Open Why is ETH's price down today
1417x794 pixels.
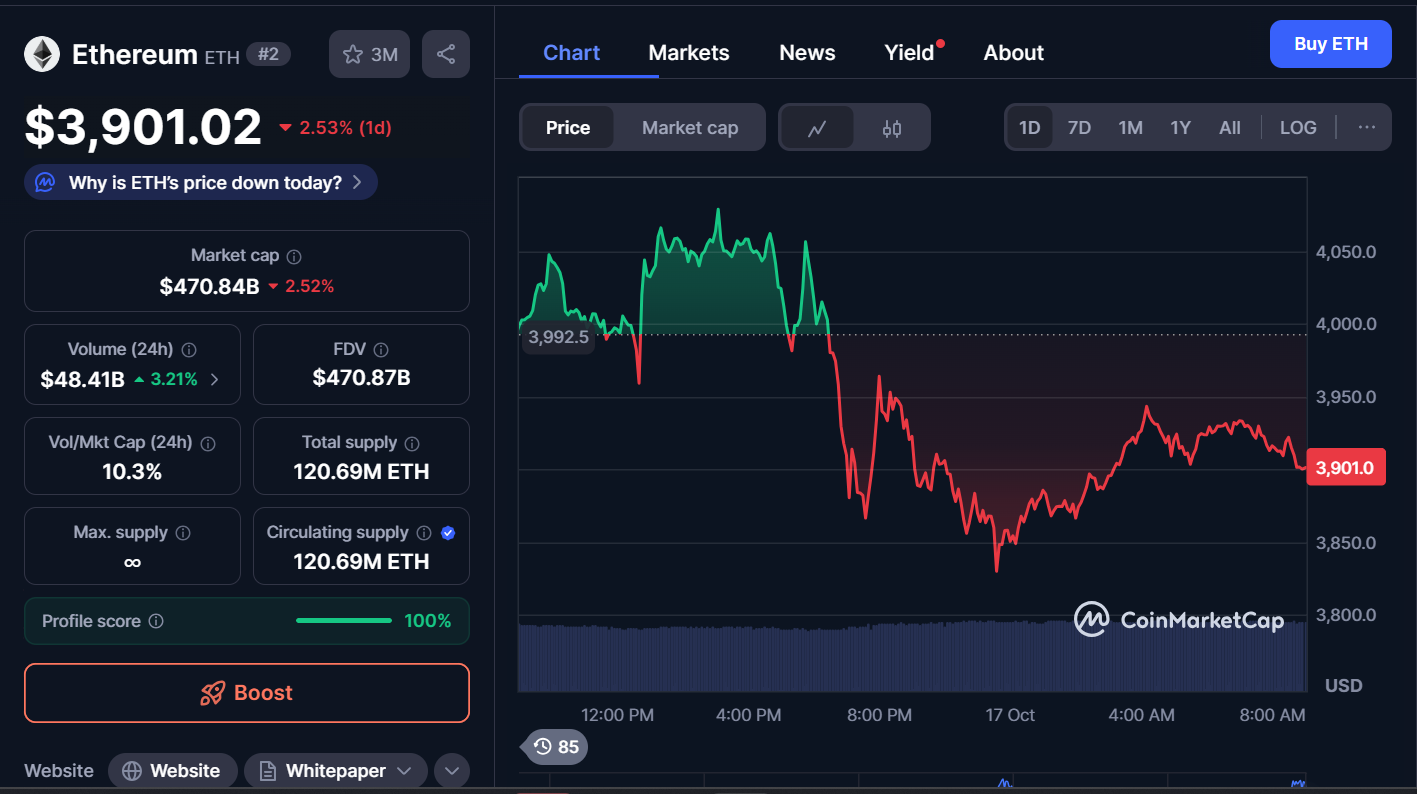click(201, 183)
